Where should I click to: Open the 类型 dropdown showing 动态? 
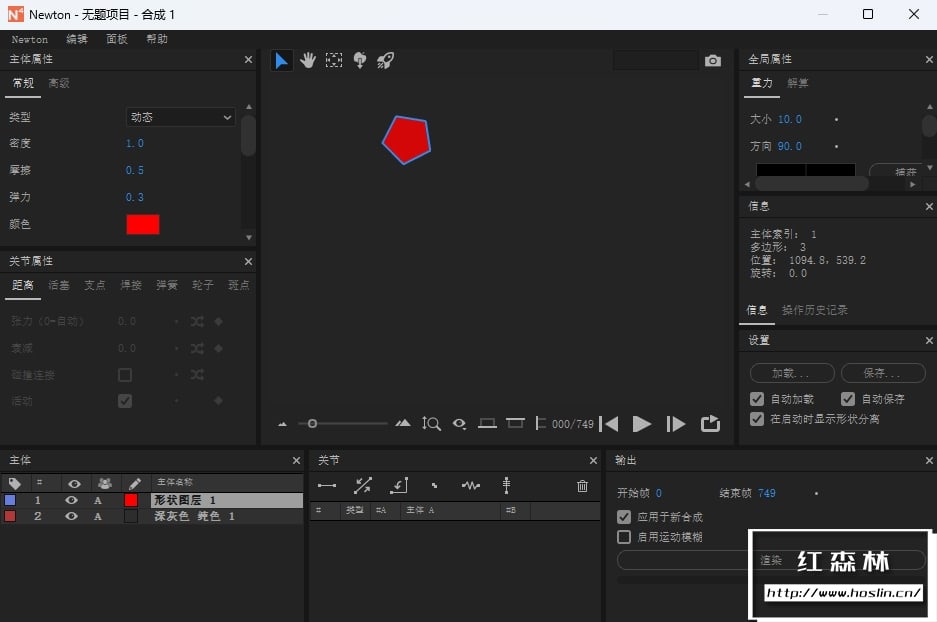point(180,117)
